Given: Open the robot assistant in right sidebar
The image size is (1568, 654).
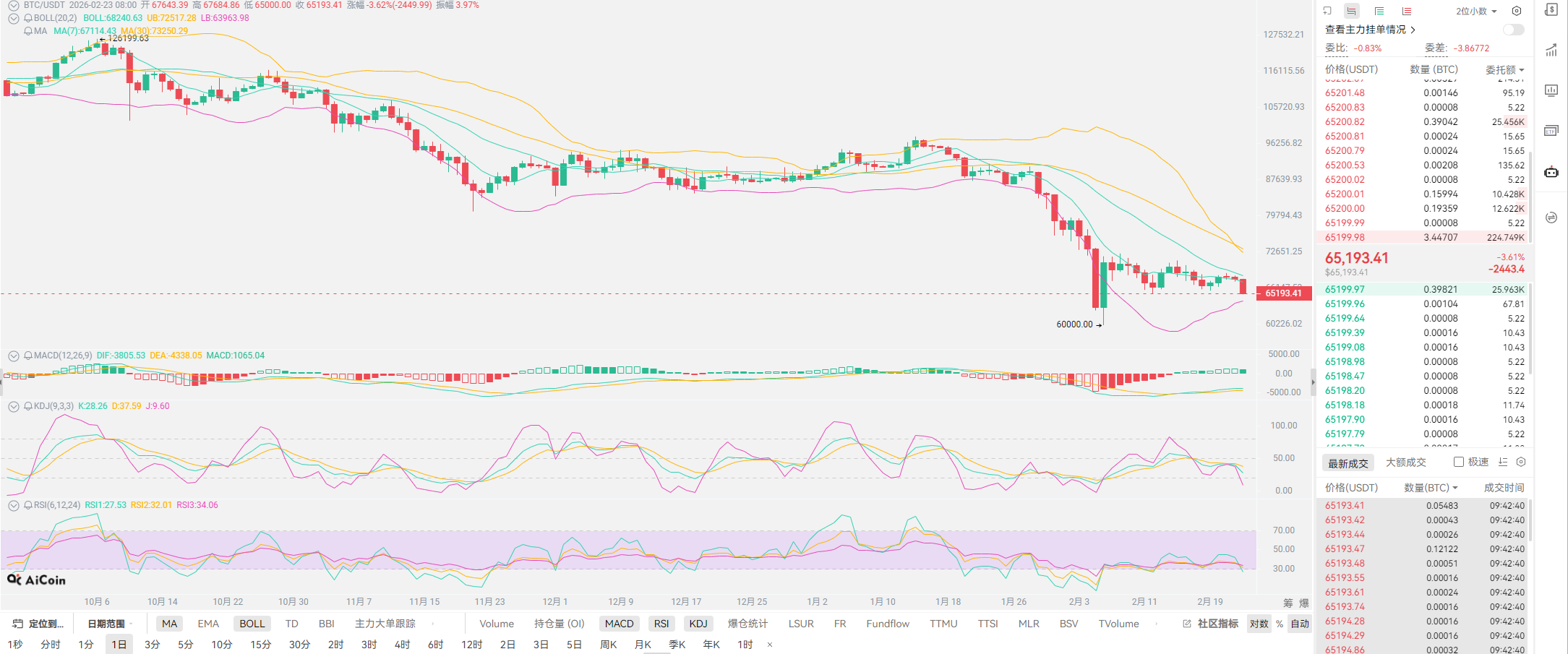Looking at the screenshot, I should (1551, 172).
